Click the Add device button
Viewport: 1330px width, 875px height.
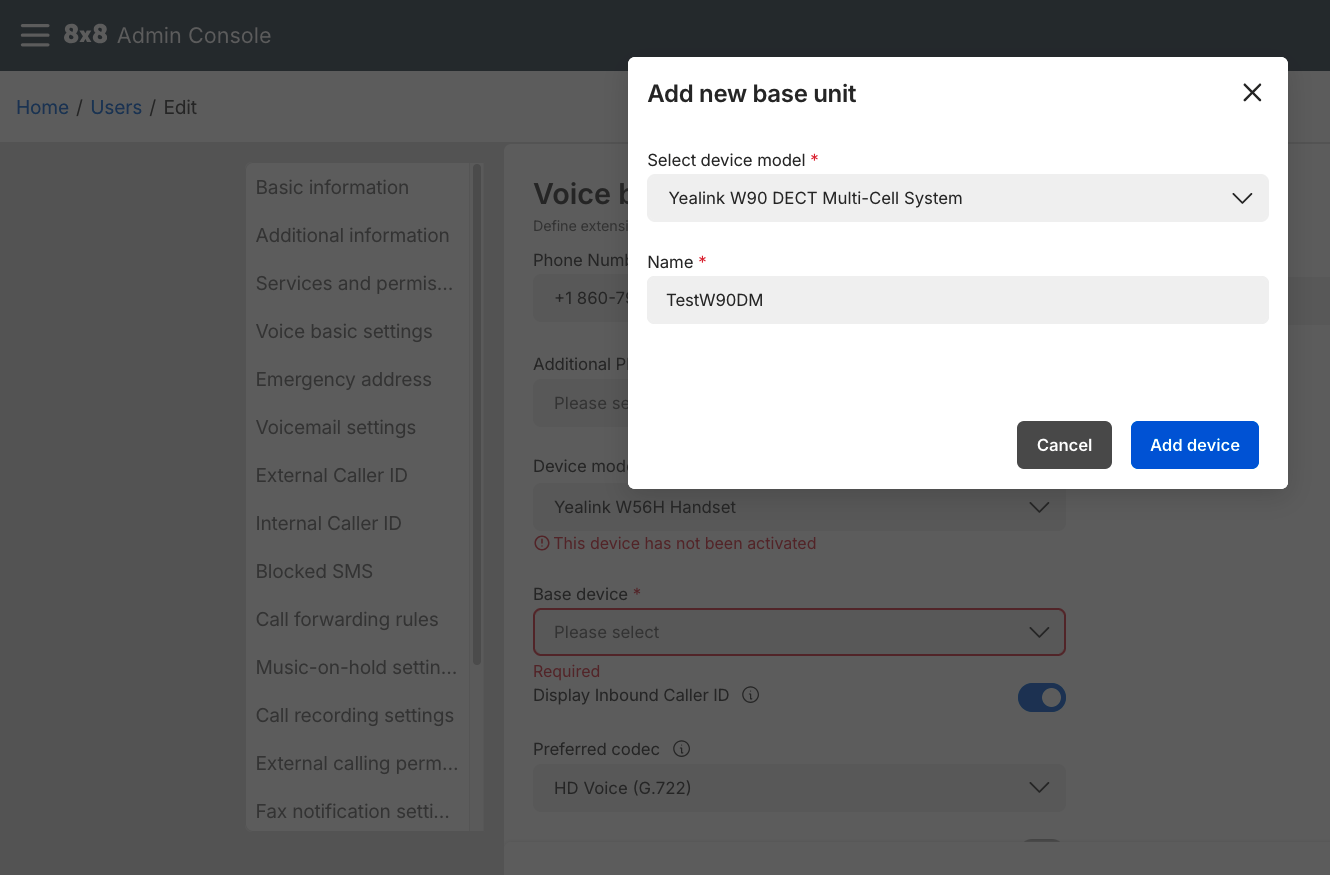point(1195,445)
